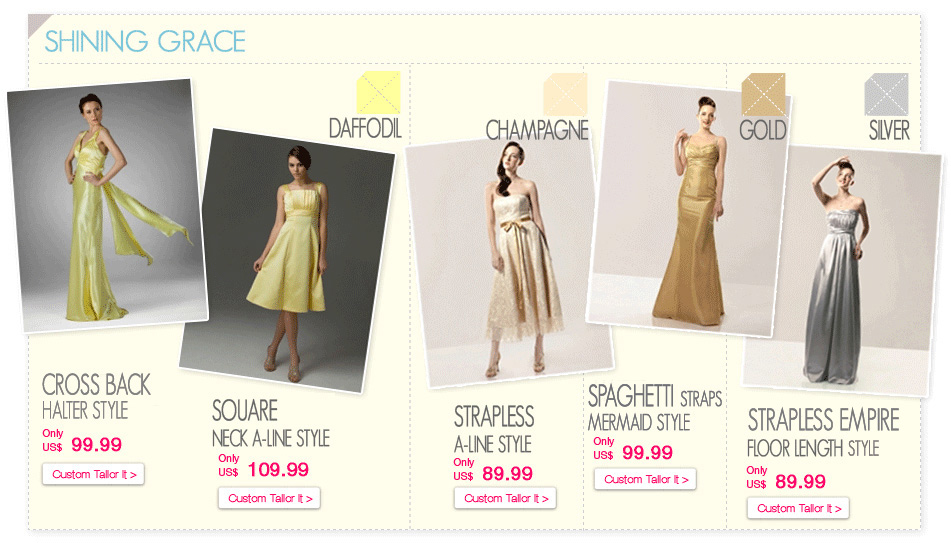This screenshot has height=543, width=951.
Task: Click the Daffodil yellow color swatch
Action: (378, 93)
